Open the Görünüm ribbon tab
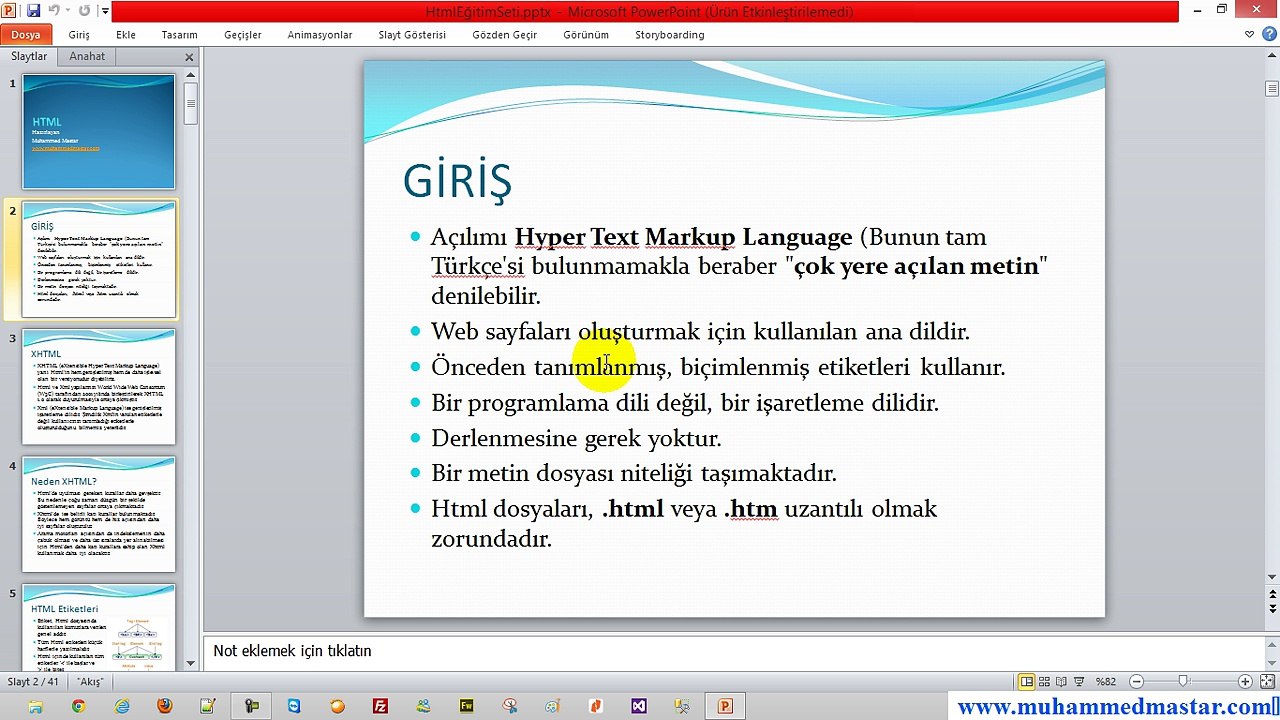The image size is (1280, 720). click(586, 35)
